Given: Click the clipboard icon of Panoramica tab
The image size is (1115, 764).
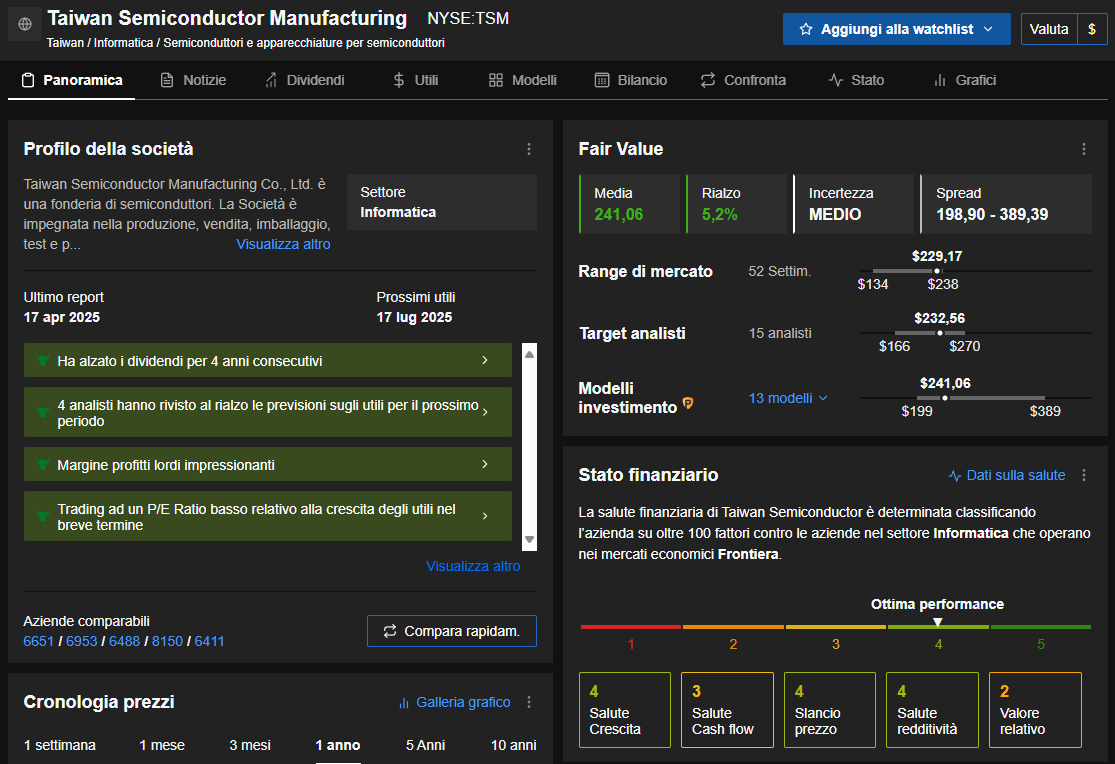Looking at the screenshot, I should click(x=28, y=80).
